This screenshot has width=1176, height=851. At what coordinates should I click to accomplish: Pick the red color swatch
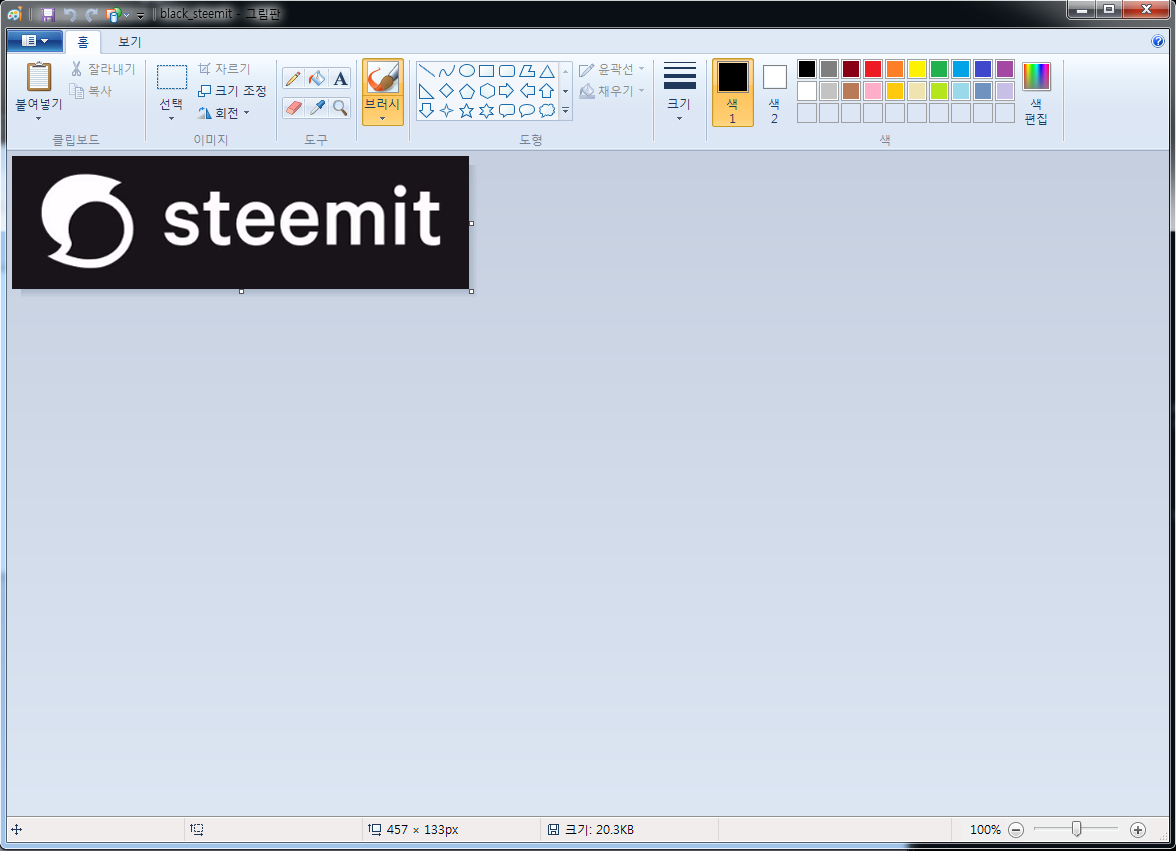tap(873, 70)
